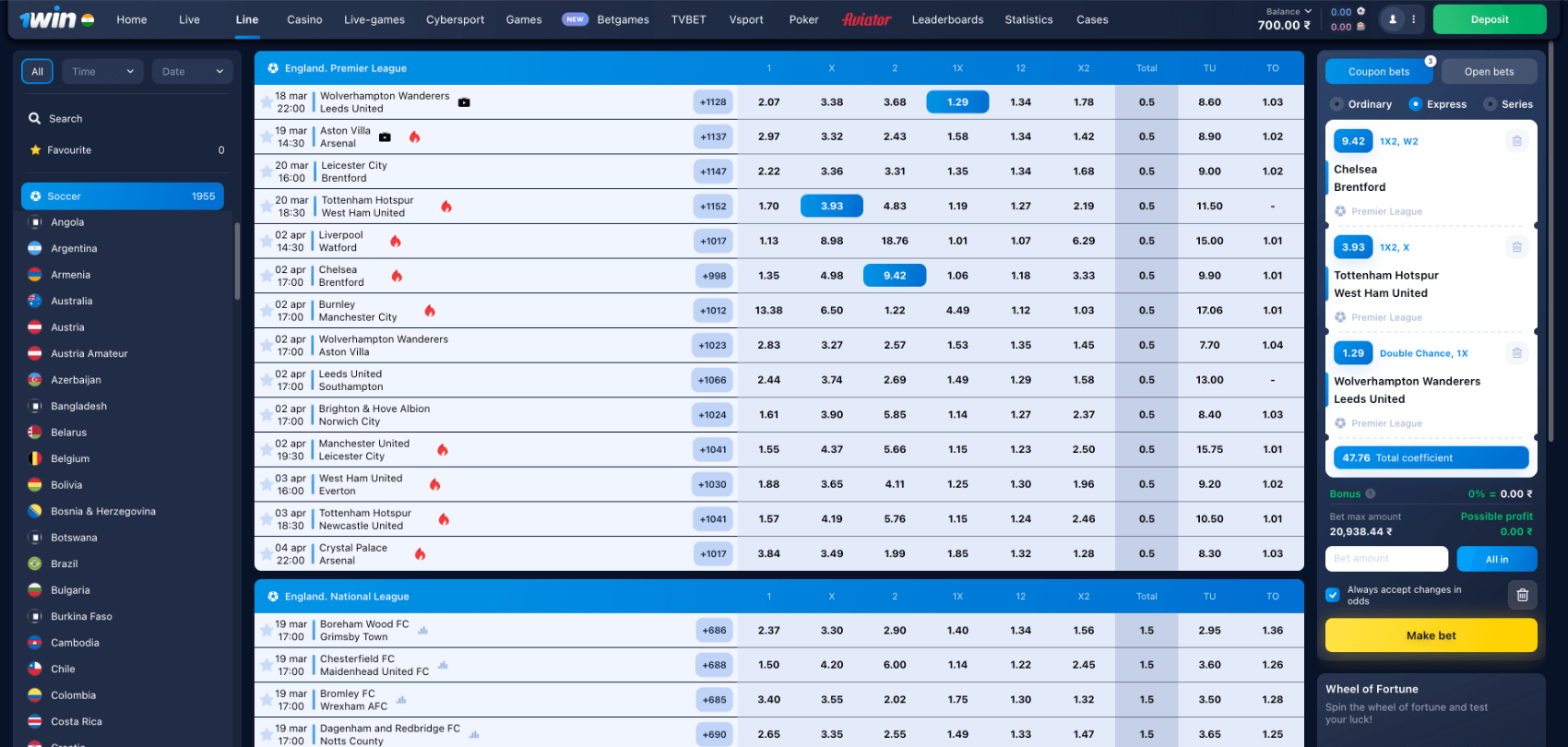Viewport: 1568px width, 747px height.
Task: Expand +1012 markets for Burnley vs Manchester City
Action: (x=713, y=311)
